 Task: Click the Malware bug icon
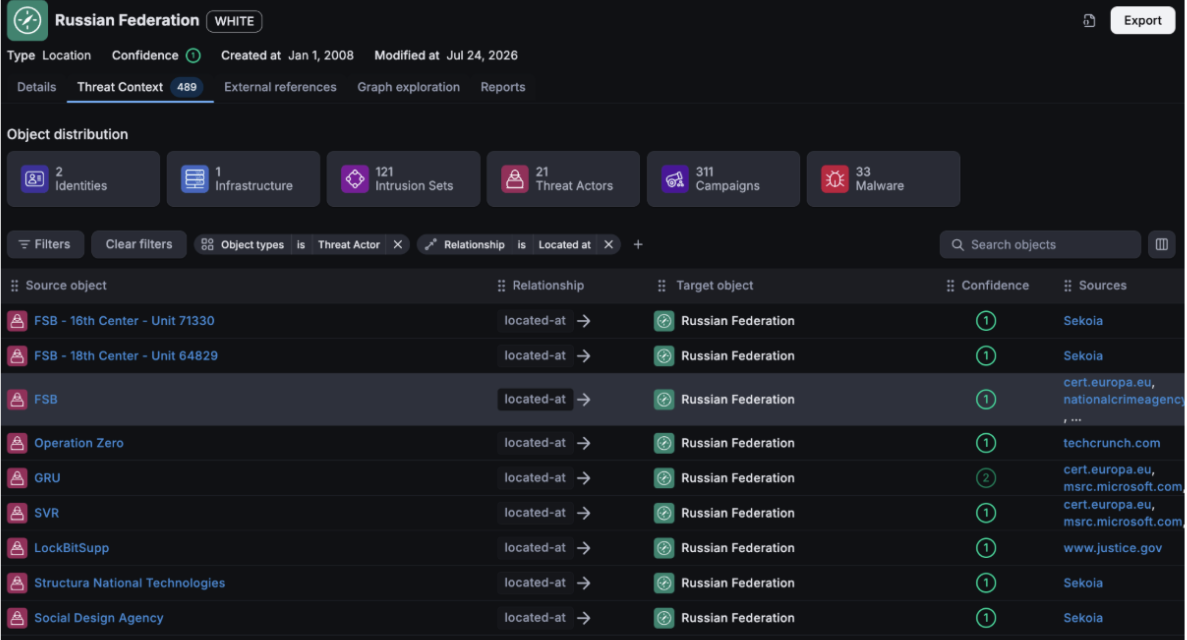pos(834,179)
